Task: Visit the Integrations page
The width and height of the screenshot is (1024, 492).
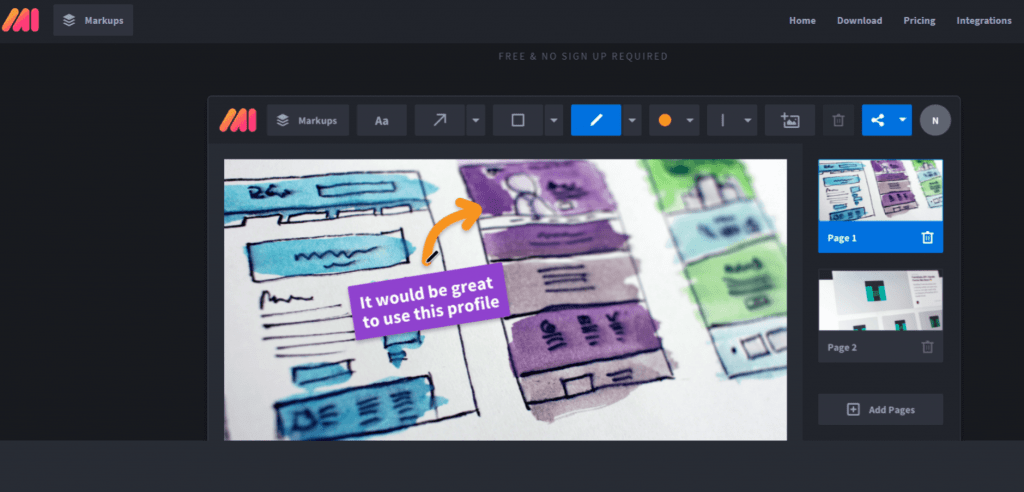Action: pos(984,20)
